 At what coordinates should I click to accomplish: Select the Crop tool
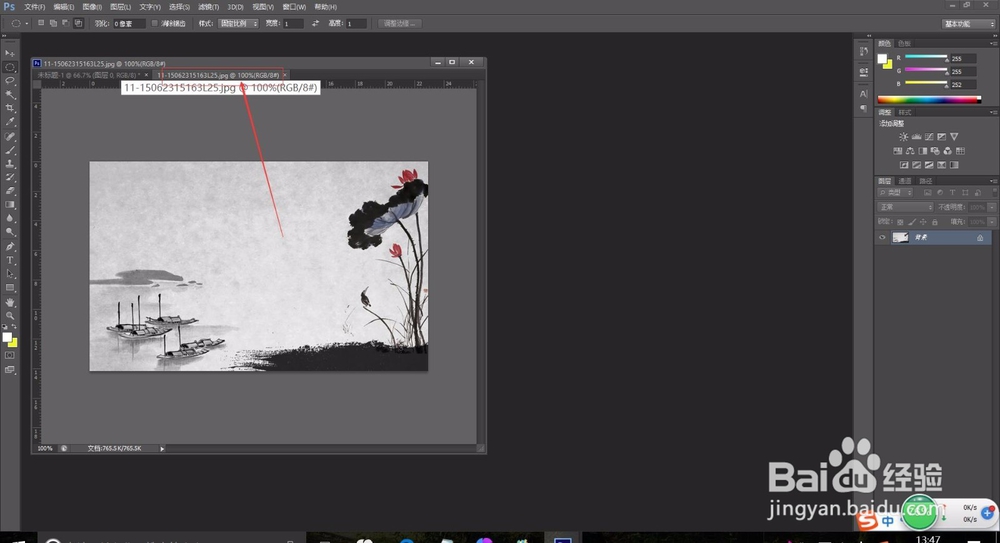pos(10,108)
